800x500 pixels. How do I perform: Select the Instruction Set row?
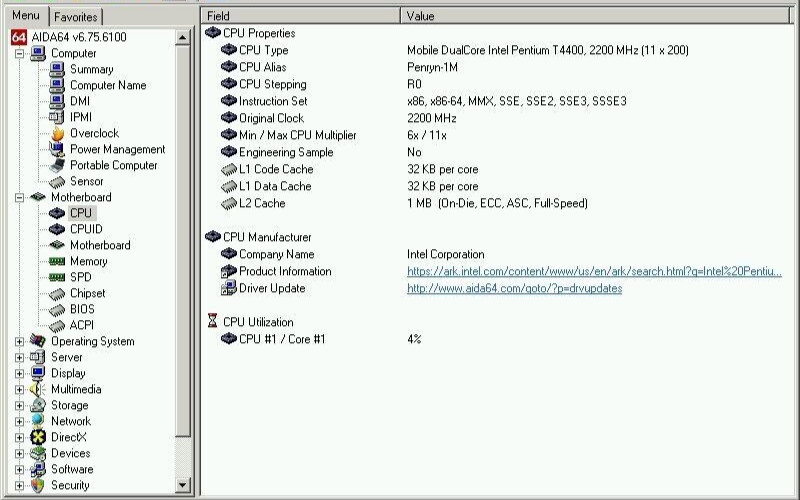point(495,101)
